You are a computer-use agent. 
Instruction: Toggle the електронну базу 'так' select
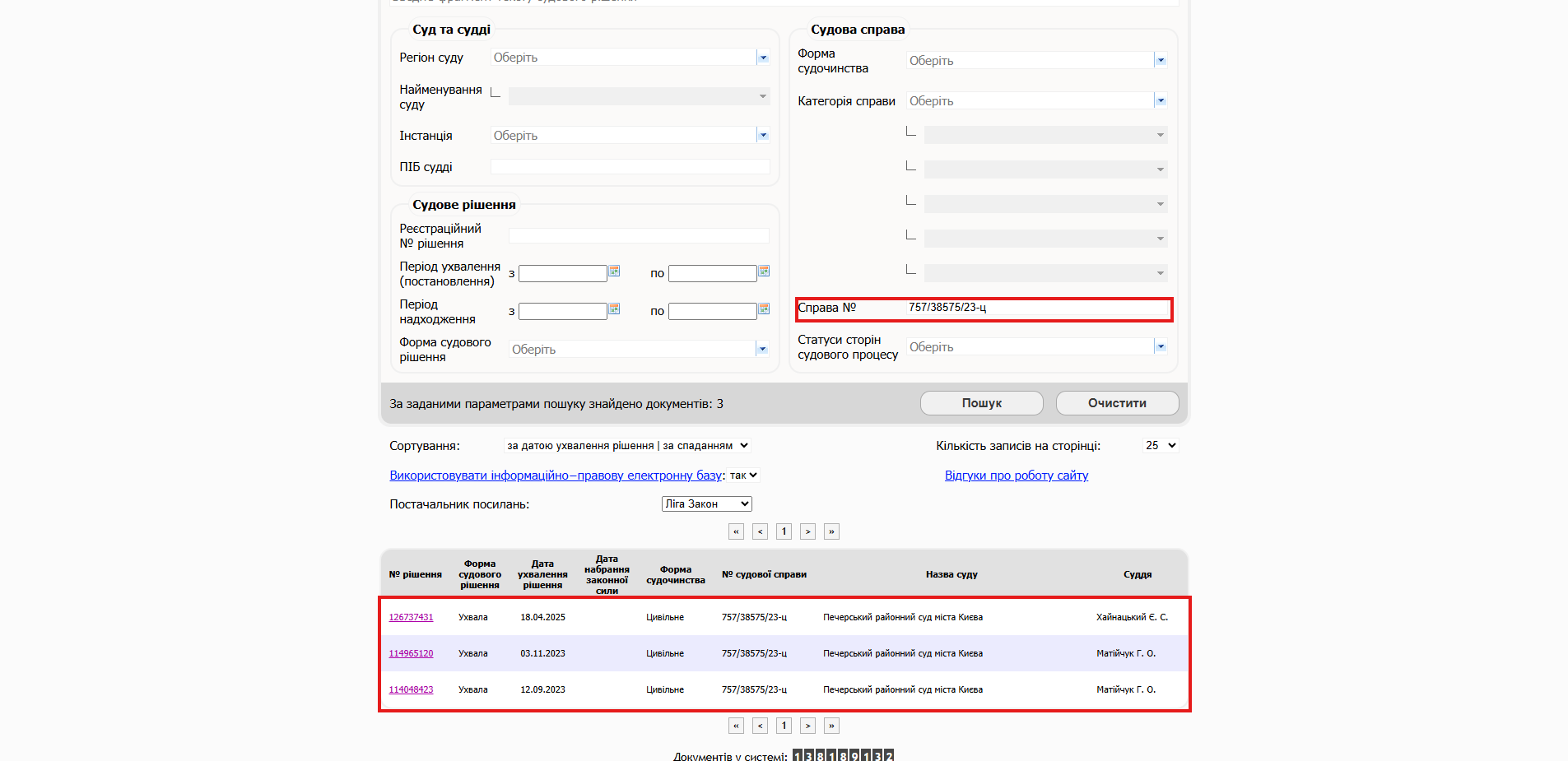click(743, 475)
